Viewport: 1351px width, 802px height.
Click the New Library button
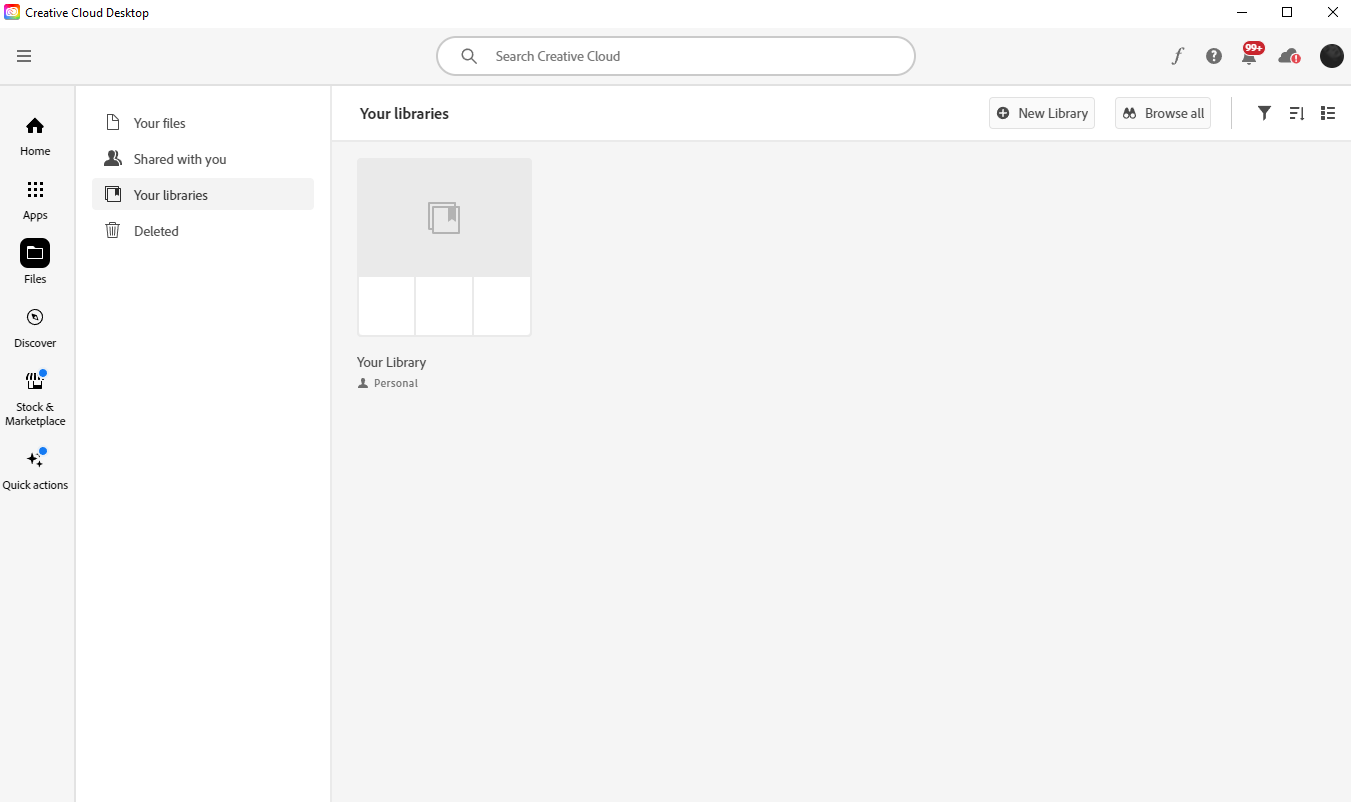tap(1042, 113)
